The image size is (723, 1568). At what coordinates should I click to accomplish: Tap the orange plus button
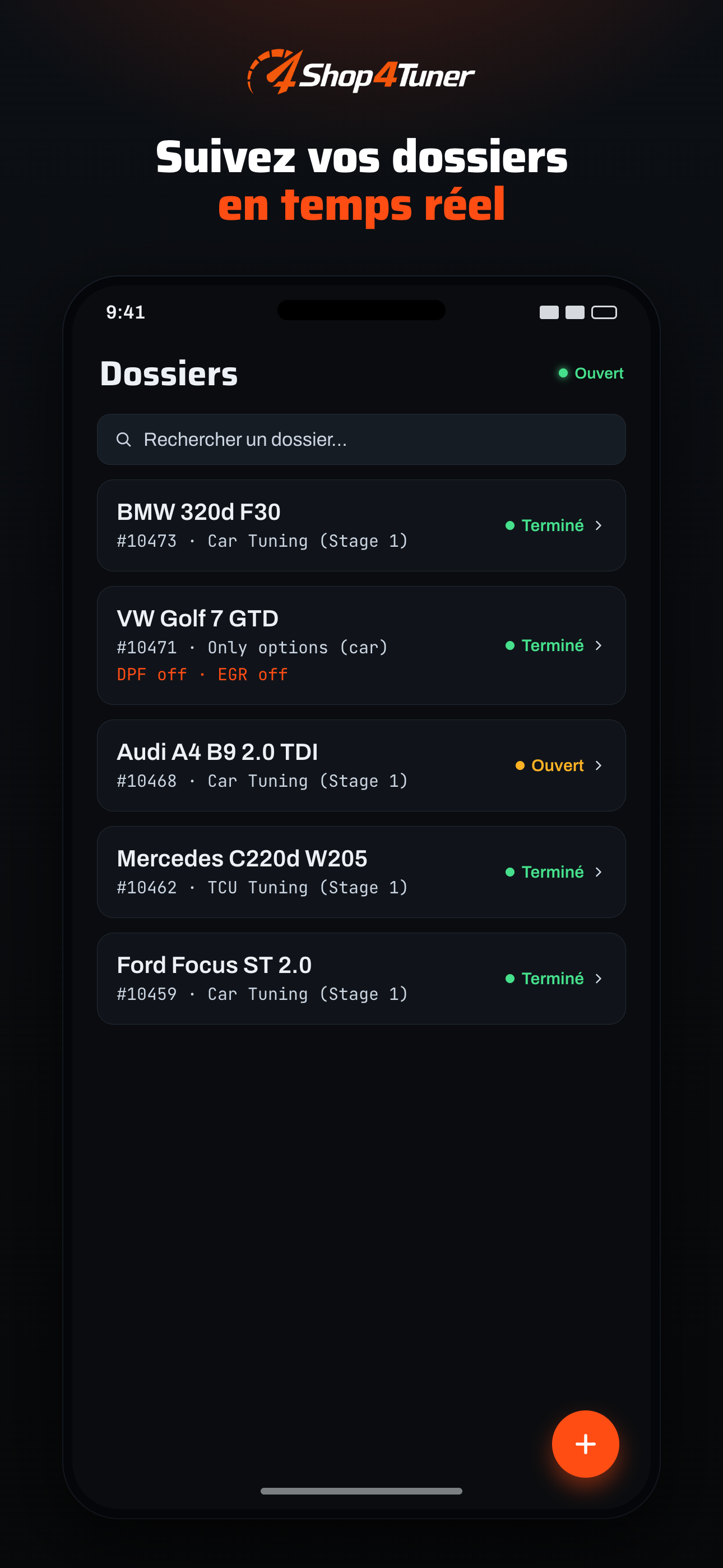pyautogui.click(x=586, y=1444)
